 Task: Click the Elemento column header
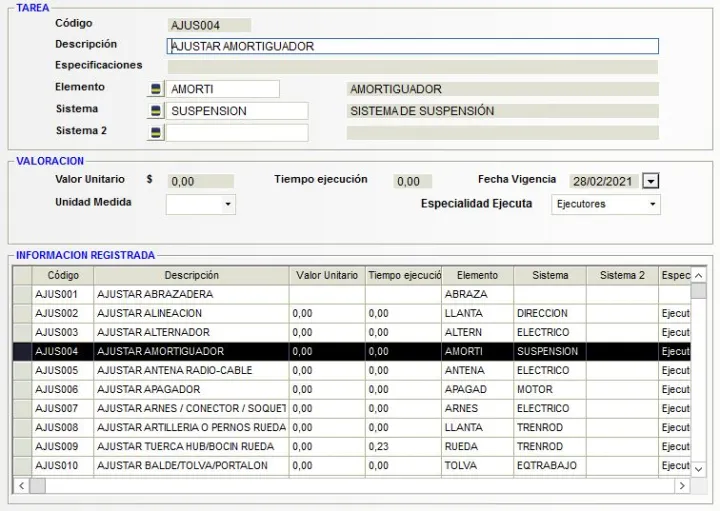[477, 275]
